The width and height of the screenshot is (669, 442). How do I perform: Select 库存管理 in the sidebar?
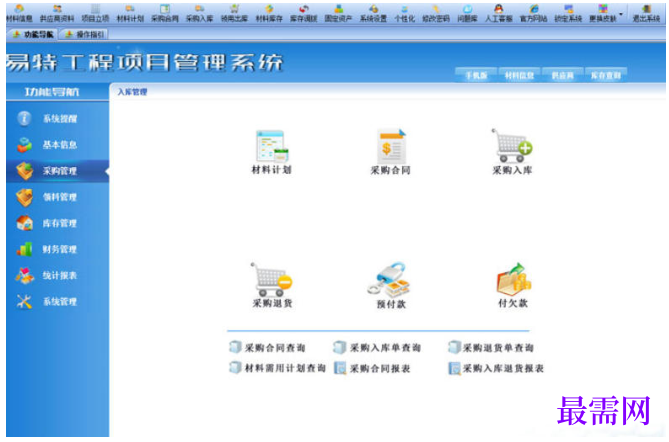point(57,223)
